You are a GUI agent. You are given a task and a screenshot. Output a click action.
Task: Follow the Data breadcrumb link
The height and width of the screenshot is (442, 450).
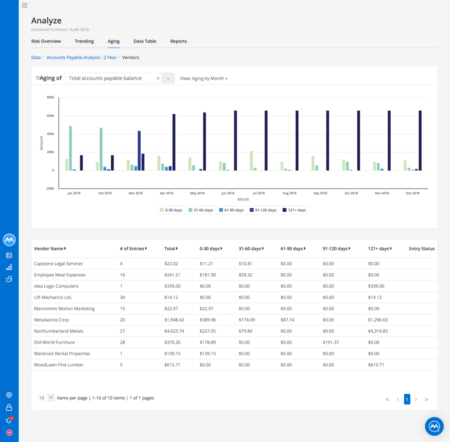click(x=36, y=57)
